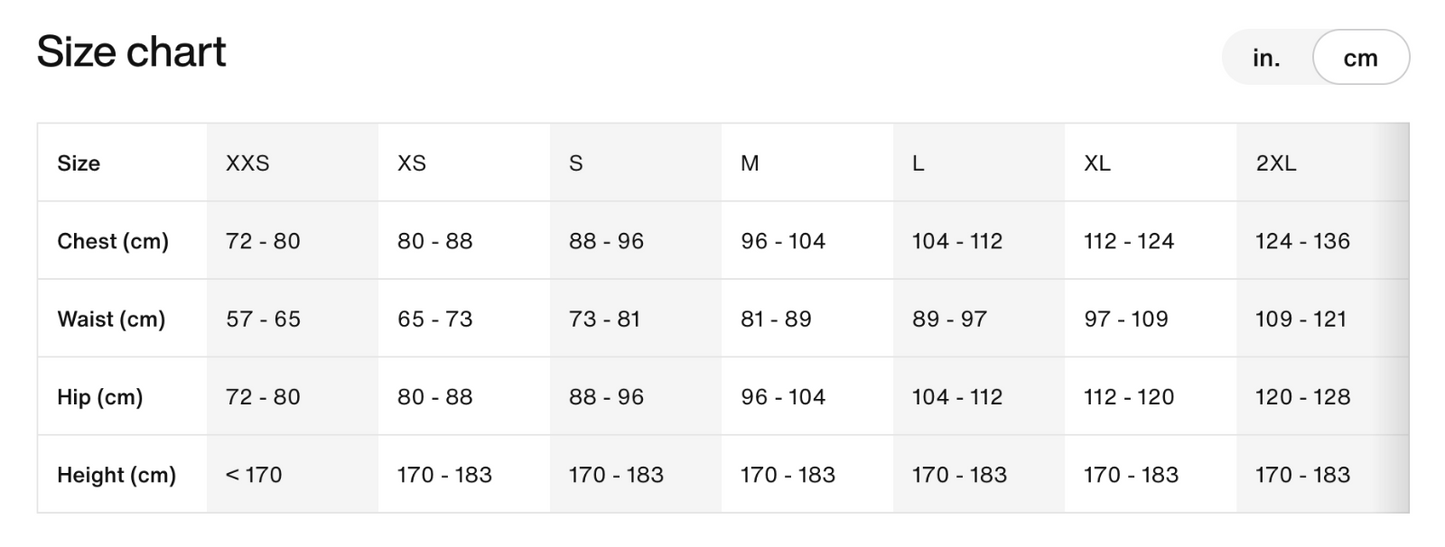Screen dimensions: 1445x547
Task: Click the L size column header
Action: tap(918, 163)
